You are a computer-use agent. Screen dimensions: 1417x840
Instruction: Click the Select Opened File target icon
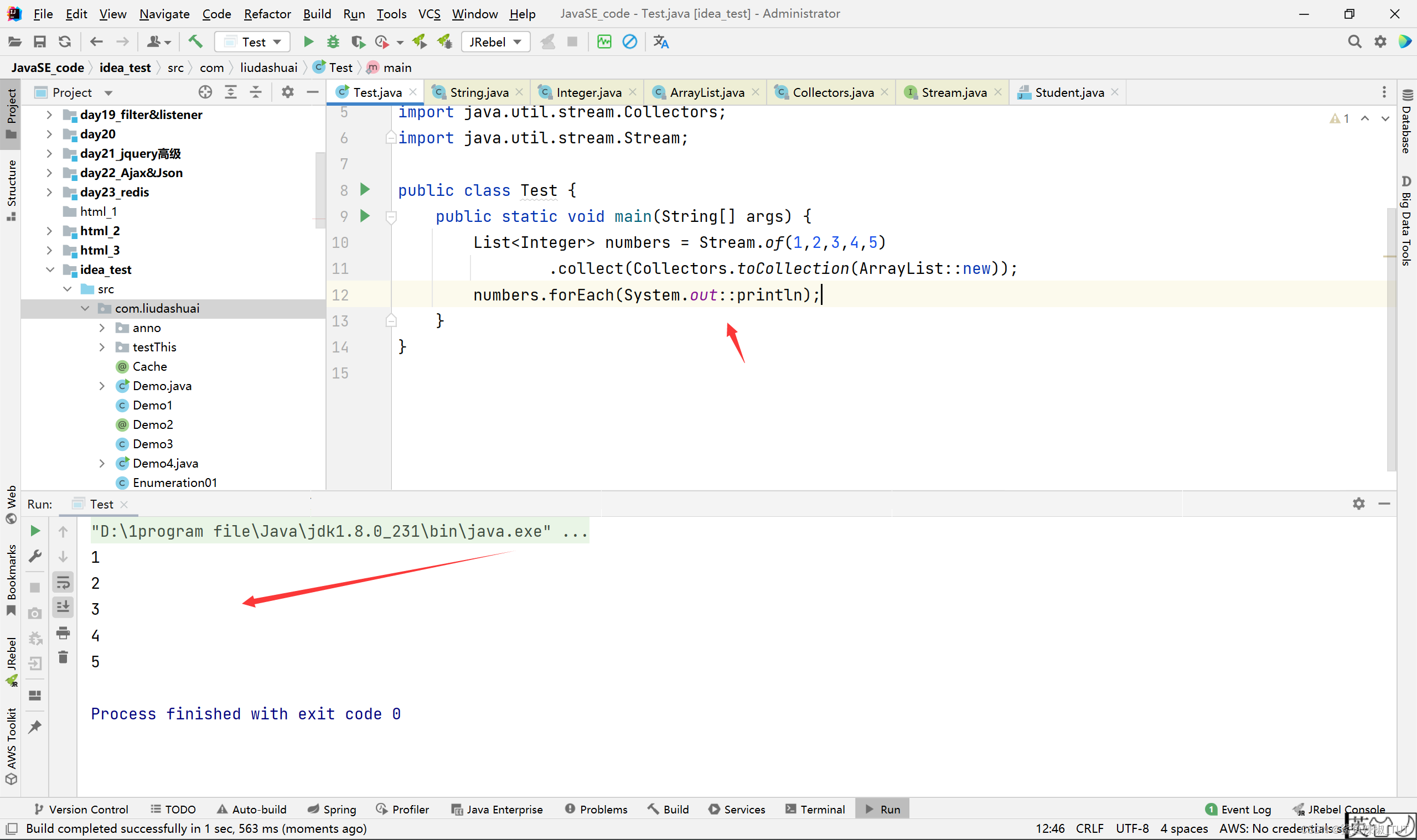pyautogui.click(x=205, y=92)
